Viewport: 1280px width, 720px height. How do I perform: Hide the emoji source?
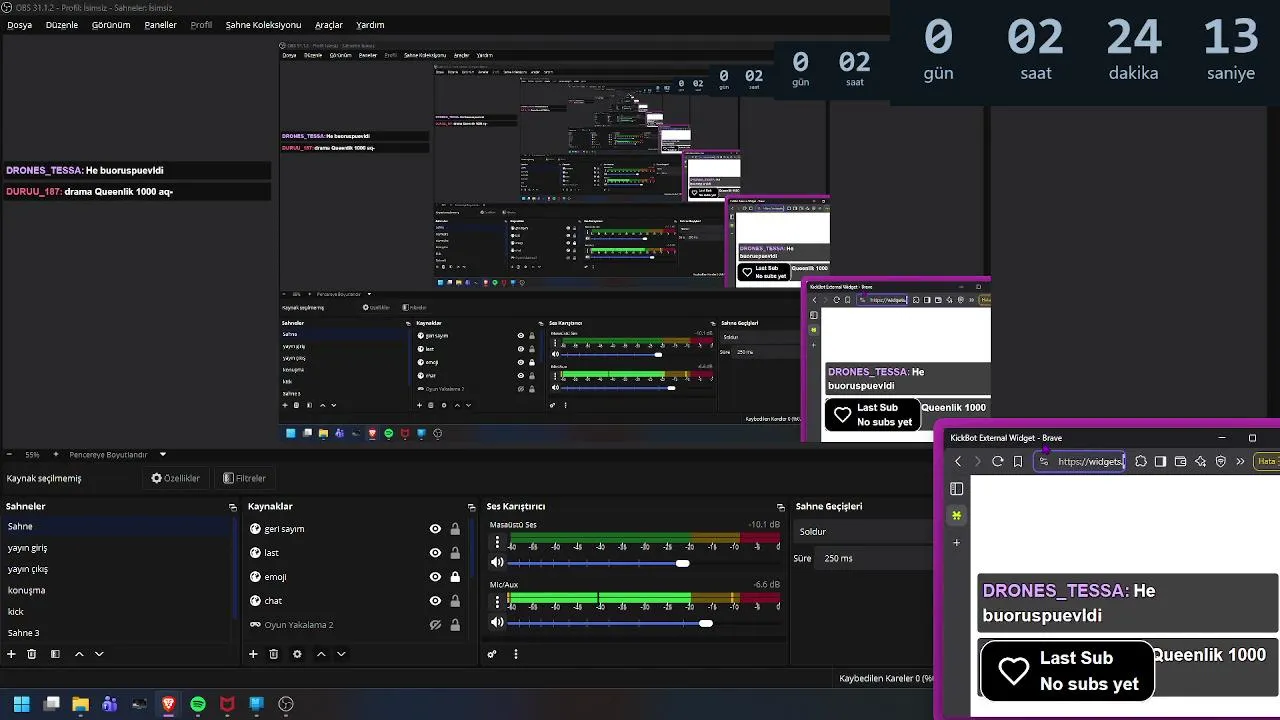[435, 577]
